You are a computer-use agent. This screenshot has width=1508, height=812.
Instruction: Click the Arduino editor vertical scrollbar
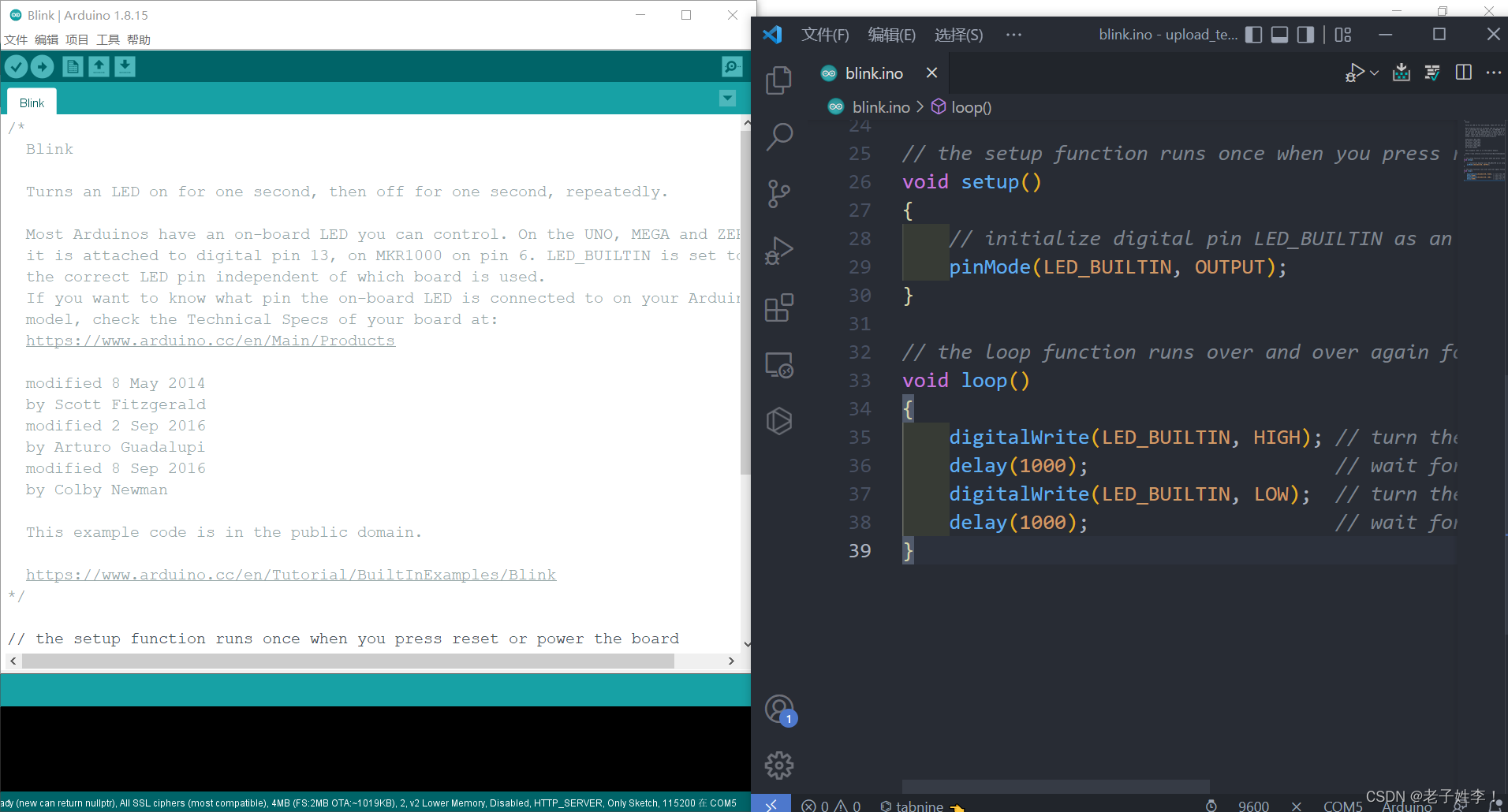[x=745, y=304]
